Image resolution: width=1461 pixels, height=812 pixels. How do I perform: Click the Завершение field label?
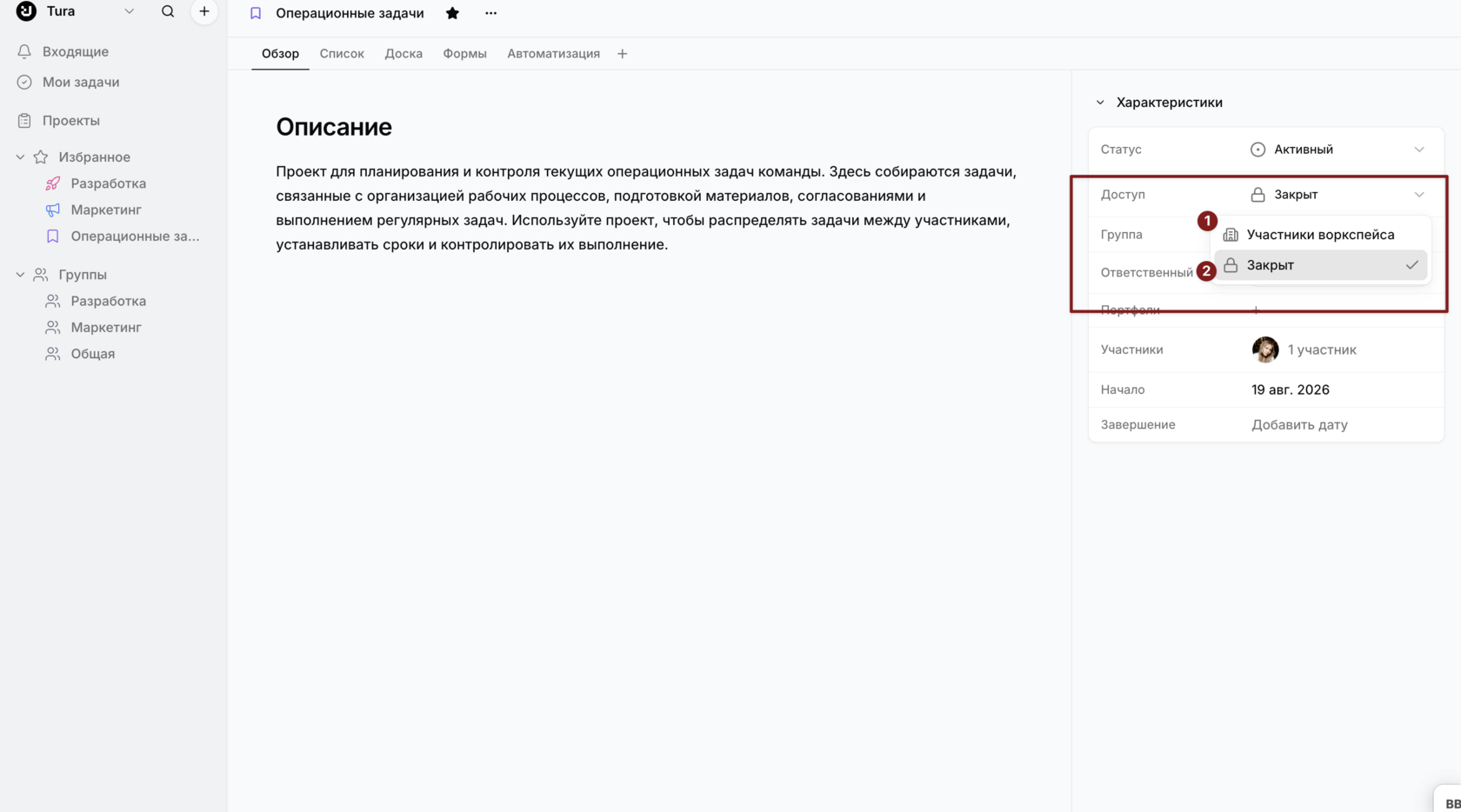[1137, 424]
